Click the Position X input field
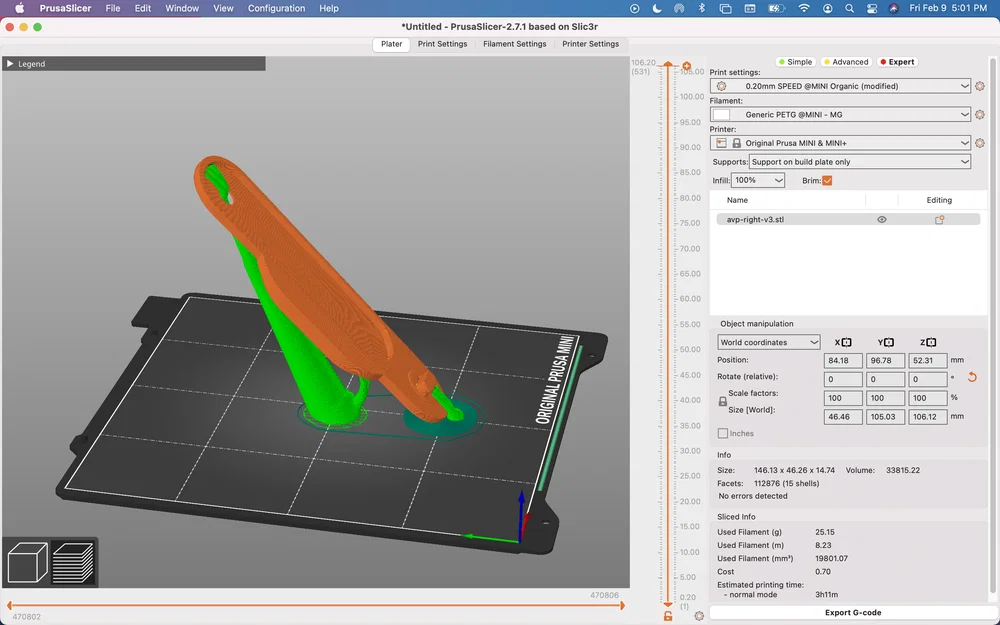The image size is (1000, 625). coord(843,360)
